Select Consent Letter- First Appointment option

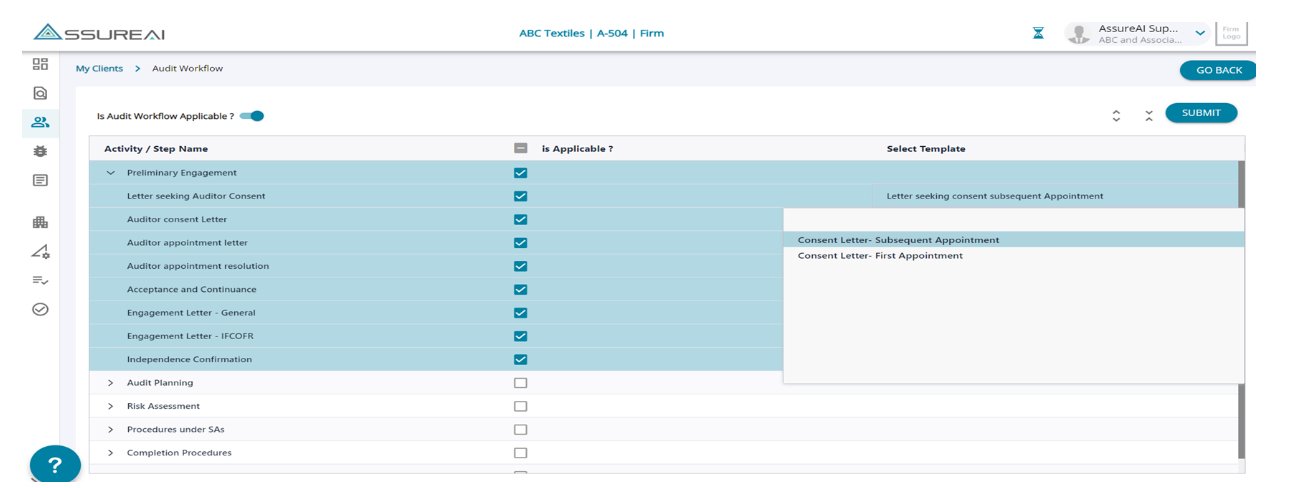coord(1014,256)
